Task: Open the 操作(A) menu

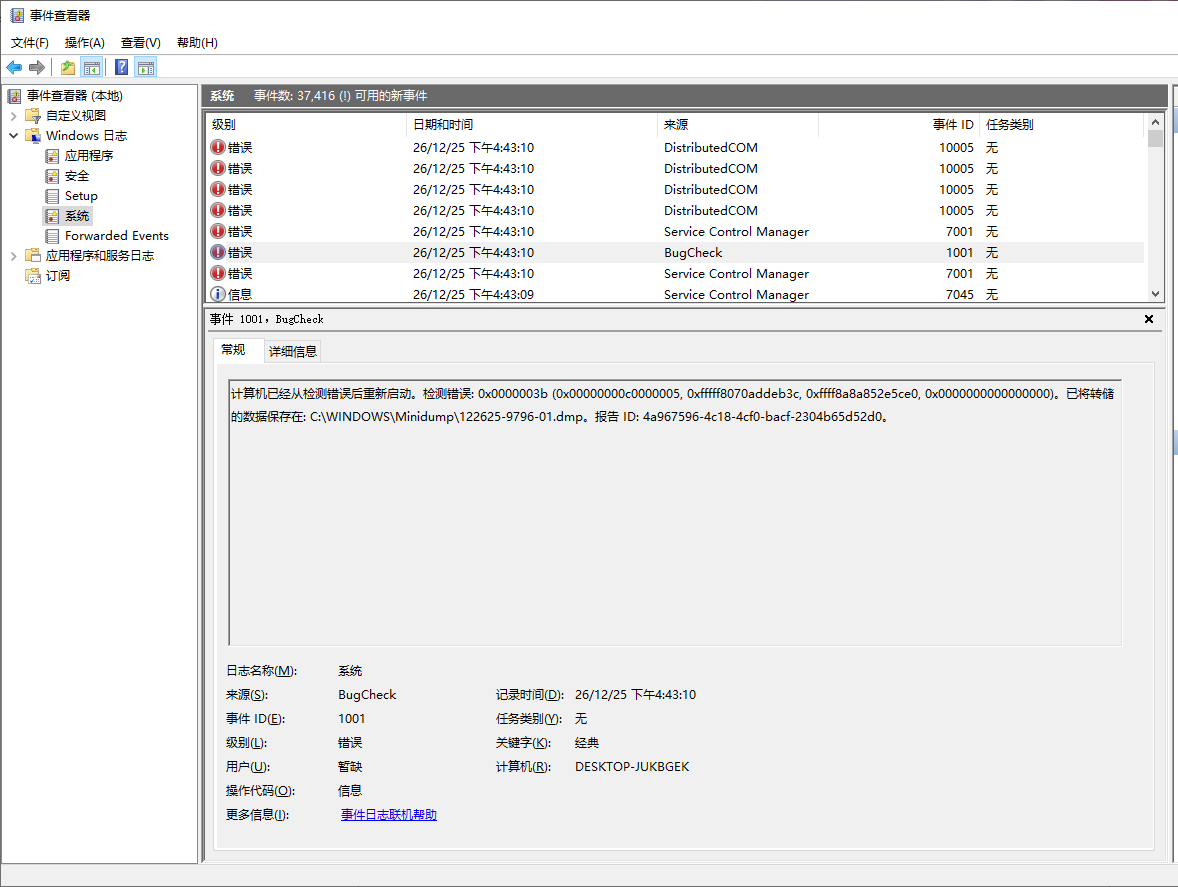Action: (x=85, y=43)
